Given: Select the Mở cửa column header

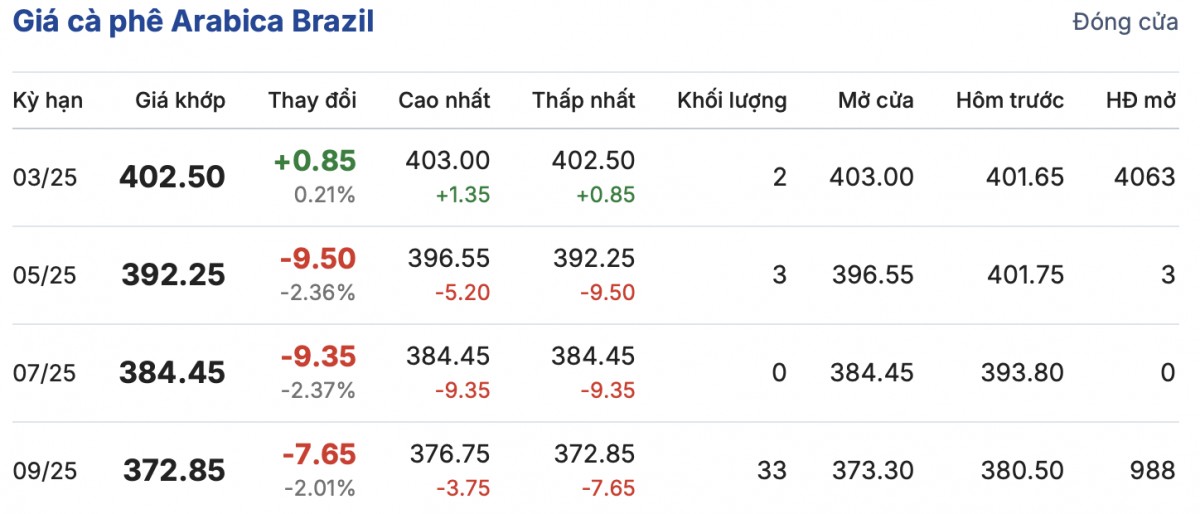Looking at the screenshot, I should click(x=875, y=100).
